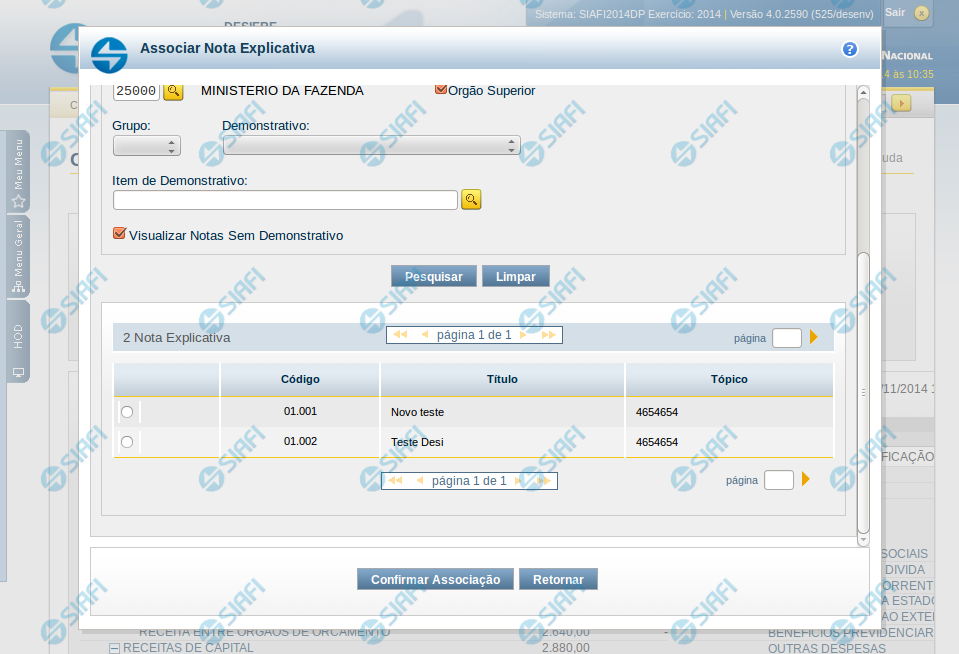959x654 pixels.
Task: Expand the Demonstrativo dropdown
Action: click(371, 146)
